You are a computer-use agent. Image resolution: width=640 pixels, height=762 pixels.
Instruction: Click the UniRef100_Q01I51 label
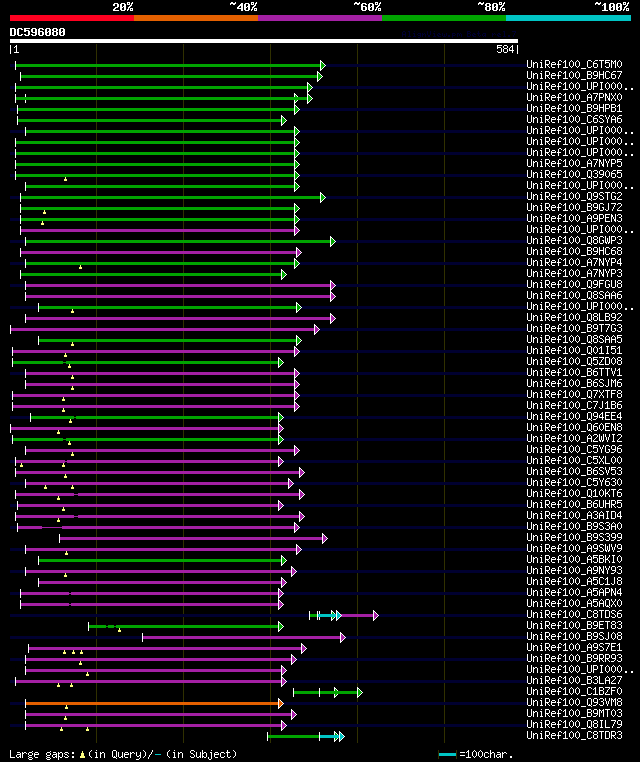[x=574, y=350]
